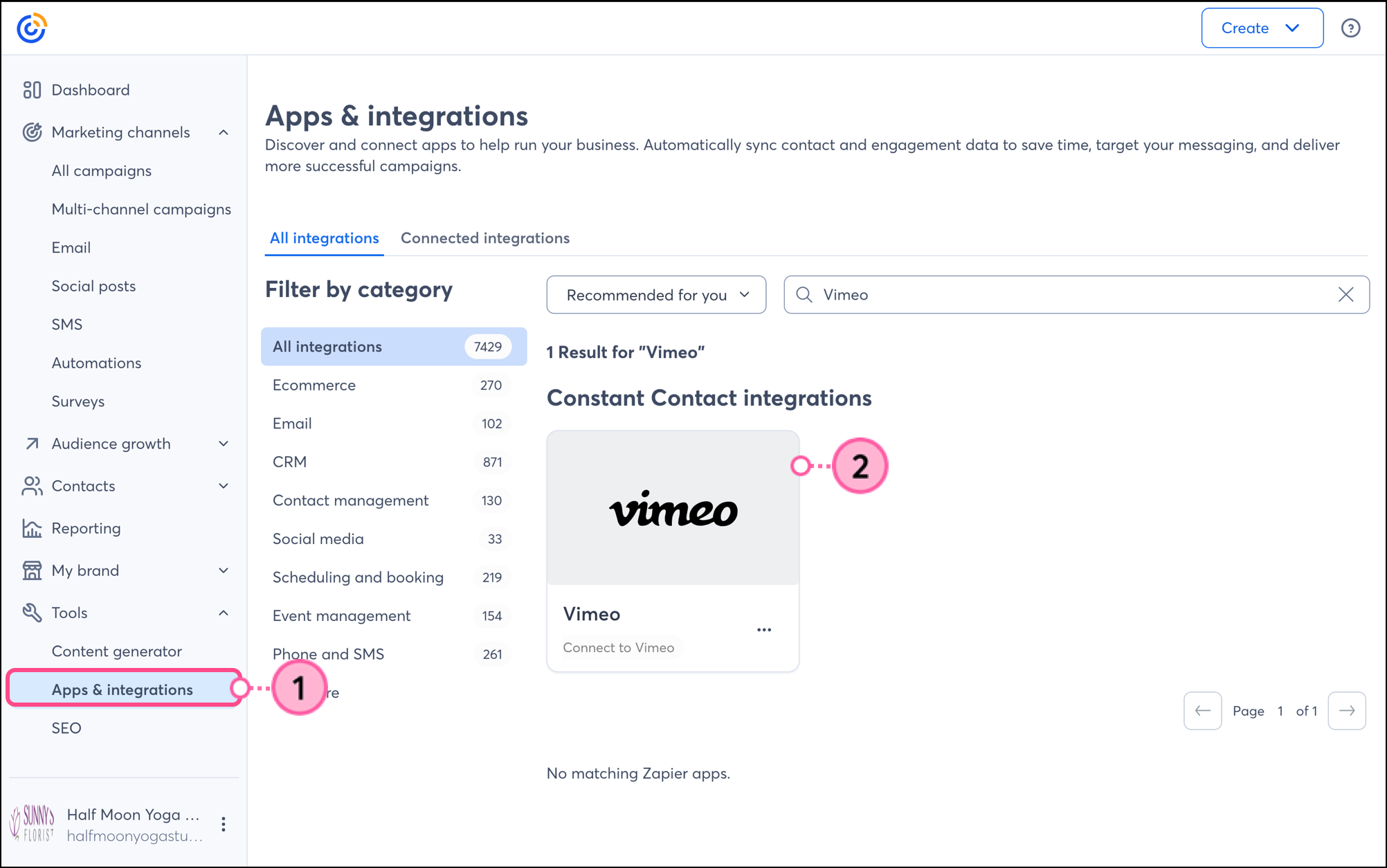Open Social posts in sidebar
The image size is (1387, 868).
[x=94, y=286]
